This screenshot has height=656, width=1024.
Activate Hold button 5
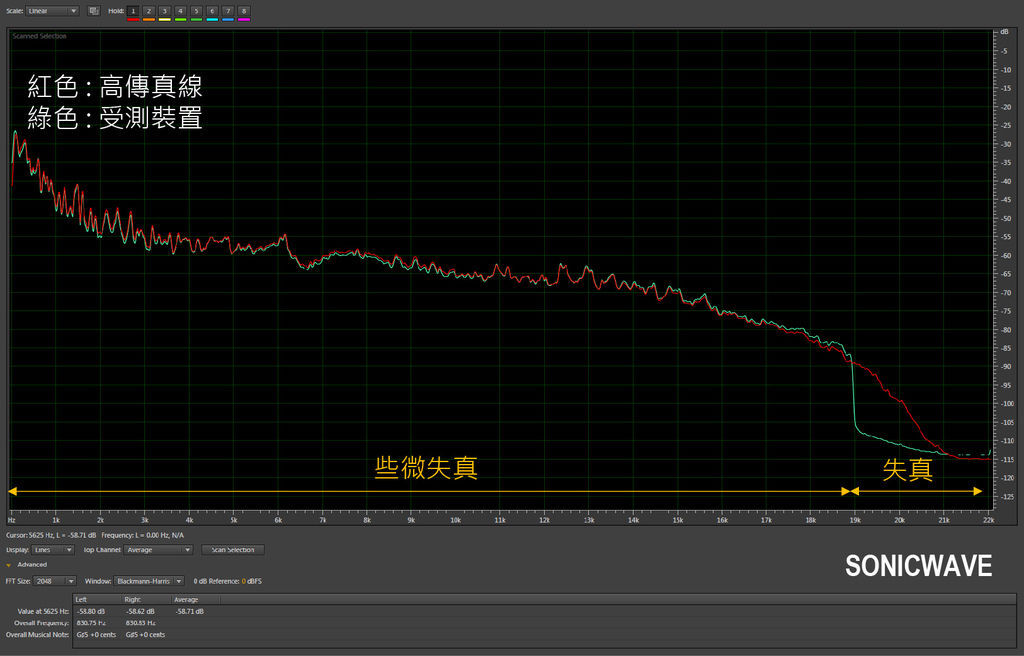pos(196,10)
